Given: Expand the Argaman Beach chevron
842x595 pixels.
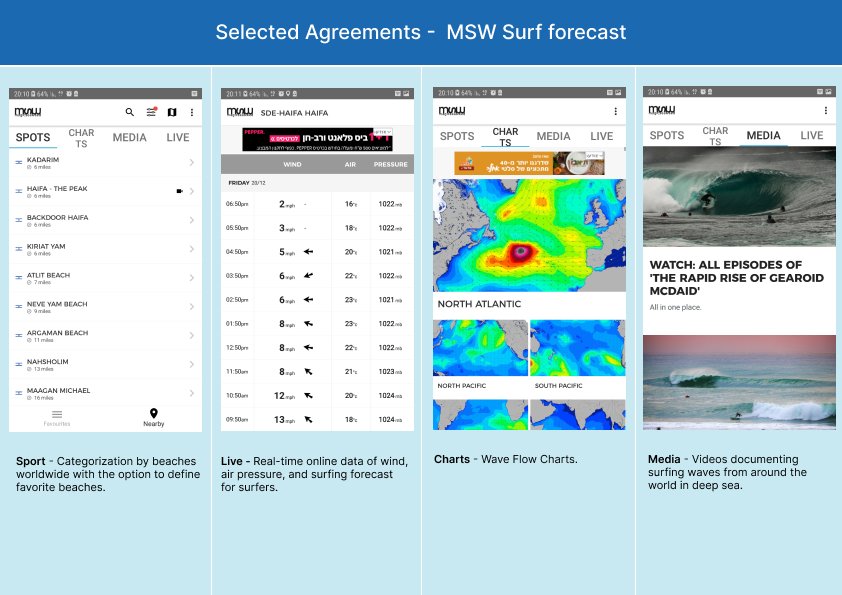Looking at the screenshot, I should (192, 336).
